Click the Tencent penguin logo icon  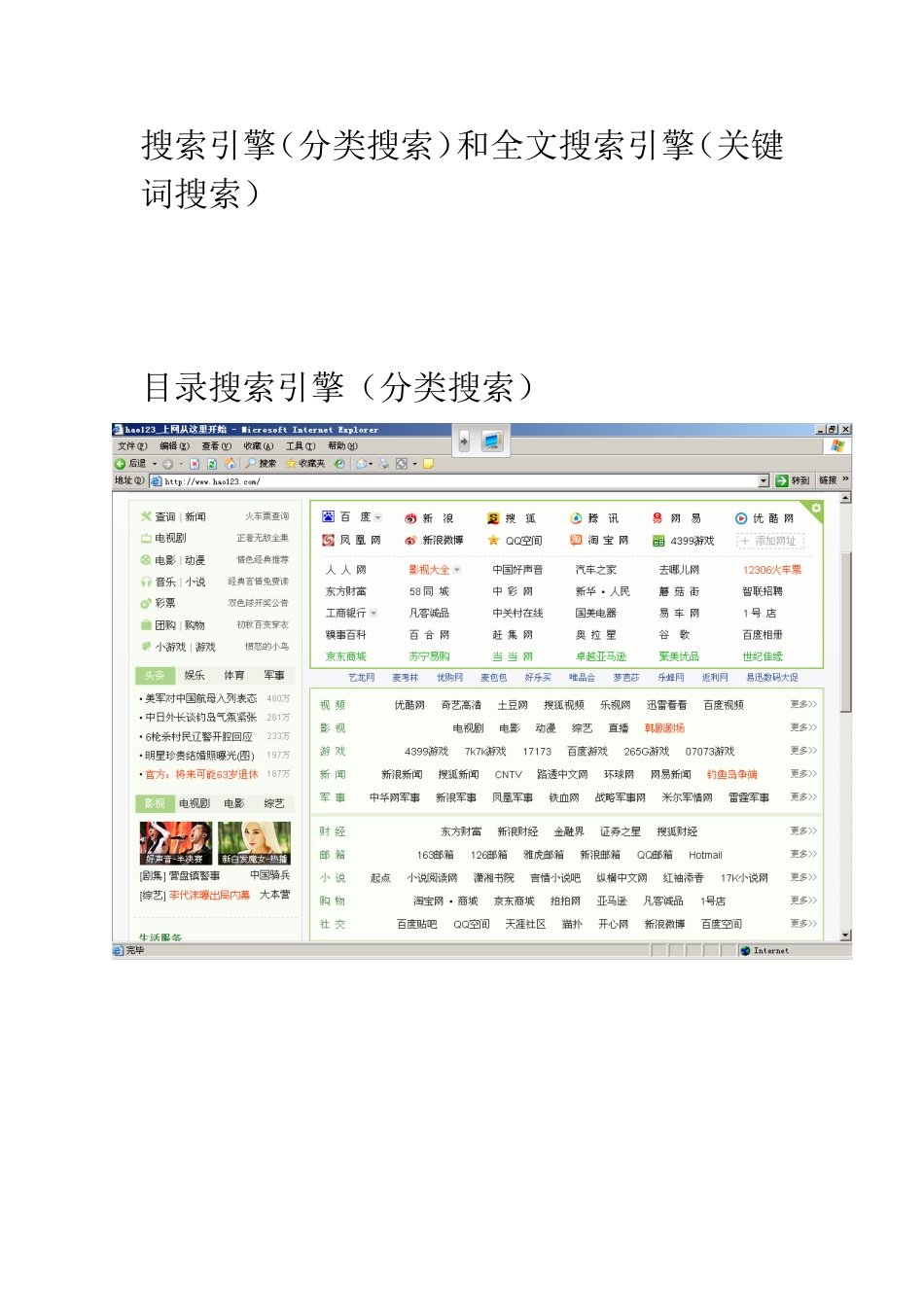coord(577,518)
